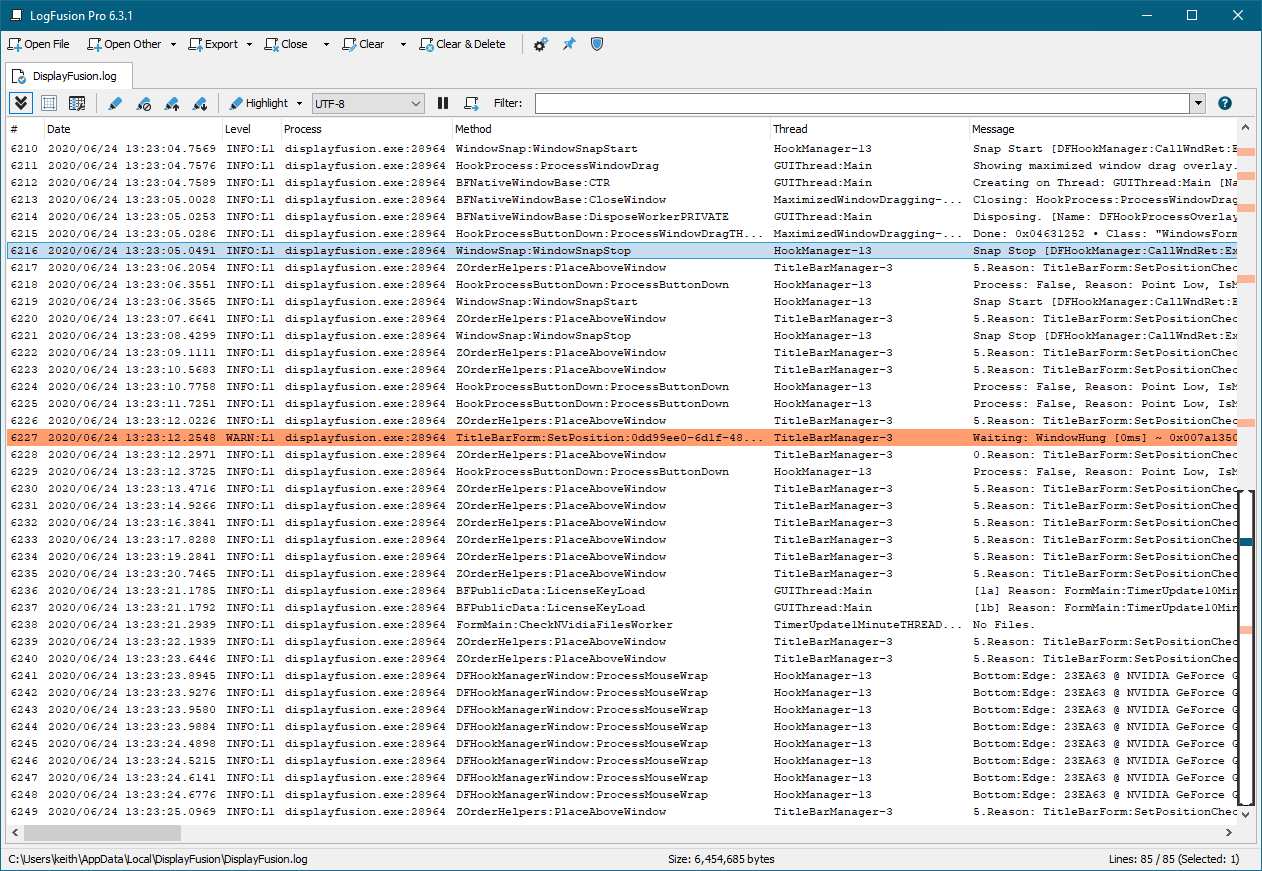The height and width of the screenshot is (871, 1262).
Task: Open the settings gear icon
Action: pos(540,44)
